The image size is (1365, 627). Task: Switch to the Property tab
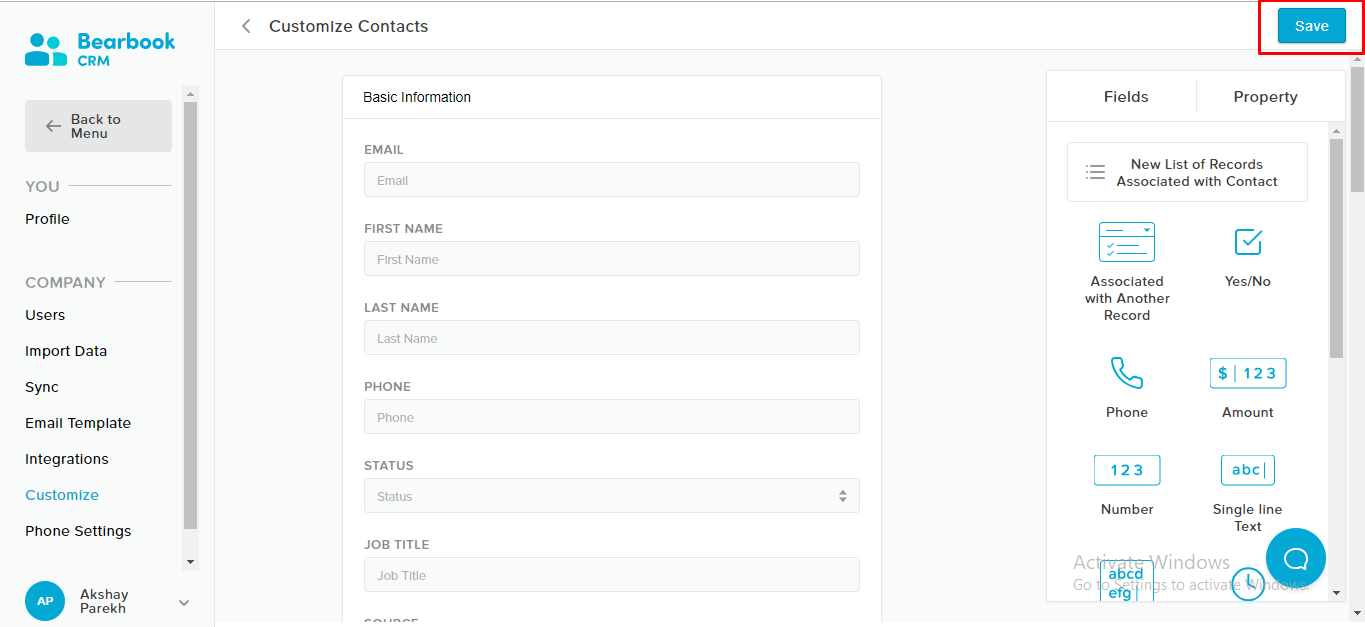pyautogui.click(x=1265, y=97)
